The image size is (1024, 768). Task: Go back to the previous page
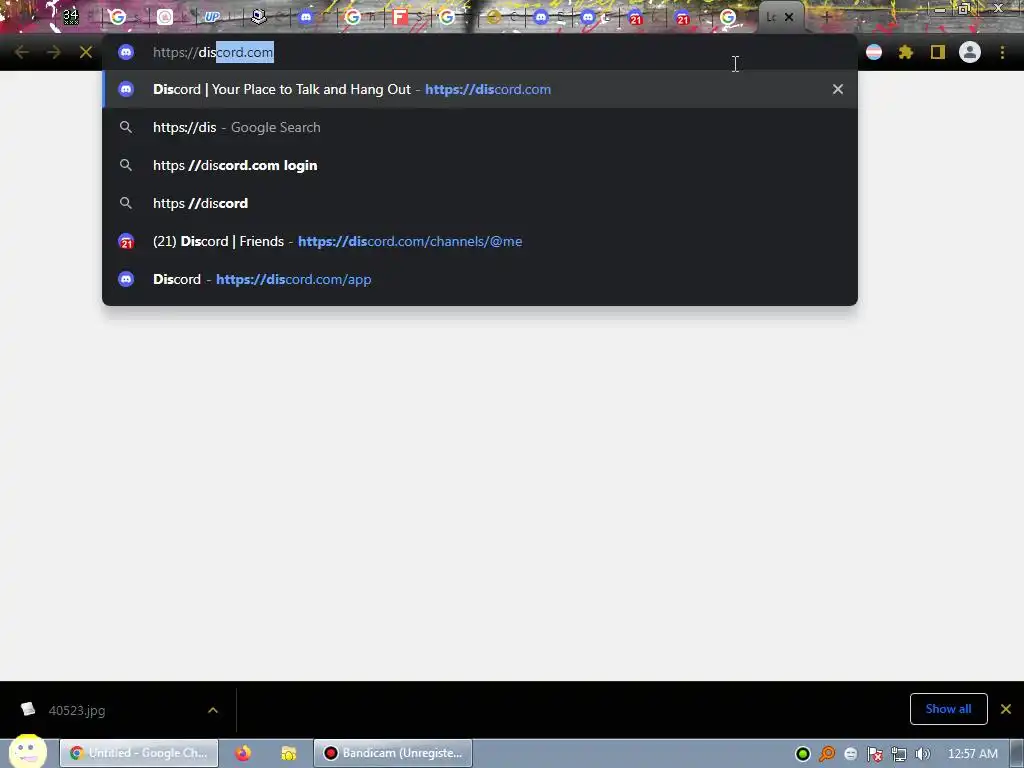(x=22, y=52)
